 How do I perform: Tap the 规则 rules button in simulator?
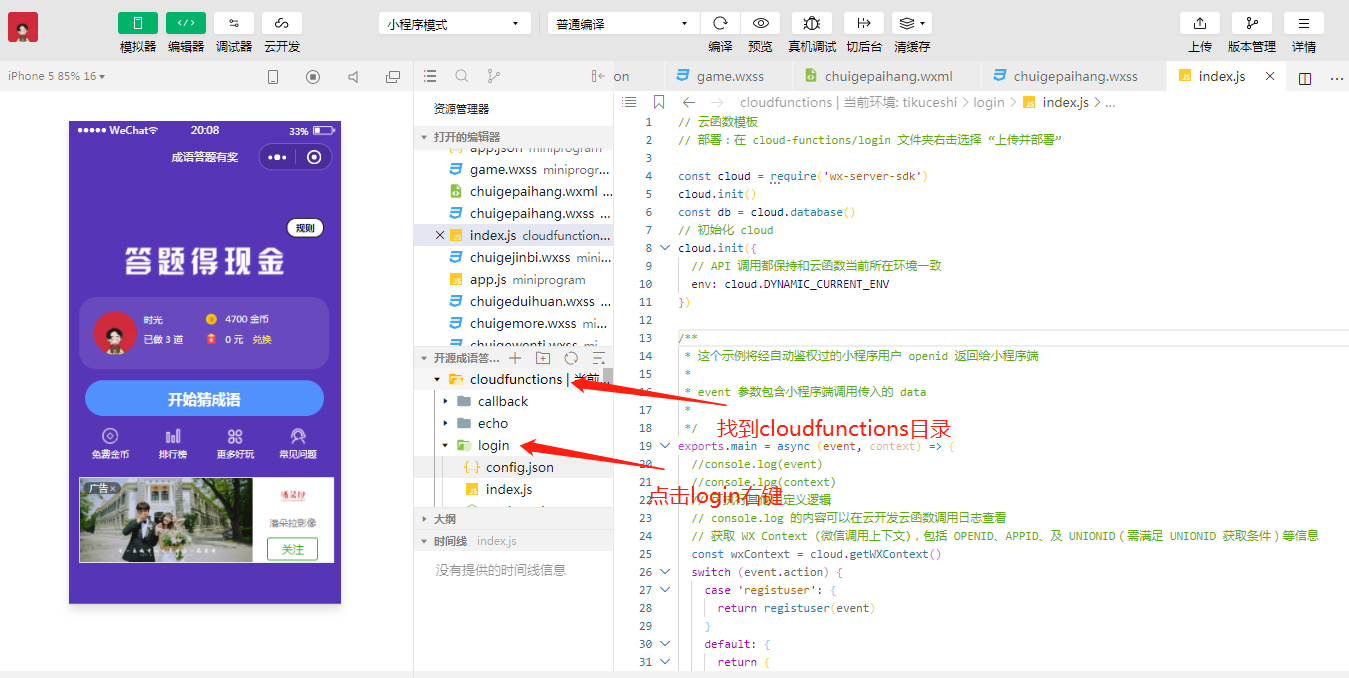click(305, 228)
